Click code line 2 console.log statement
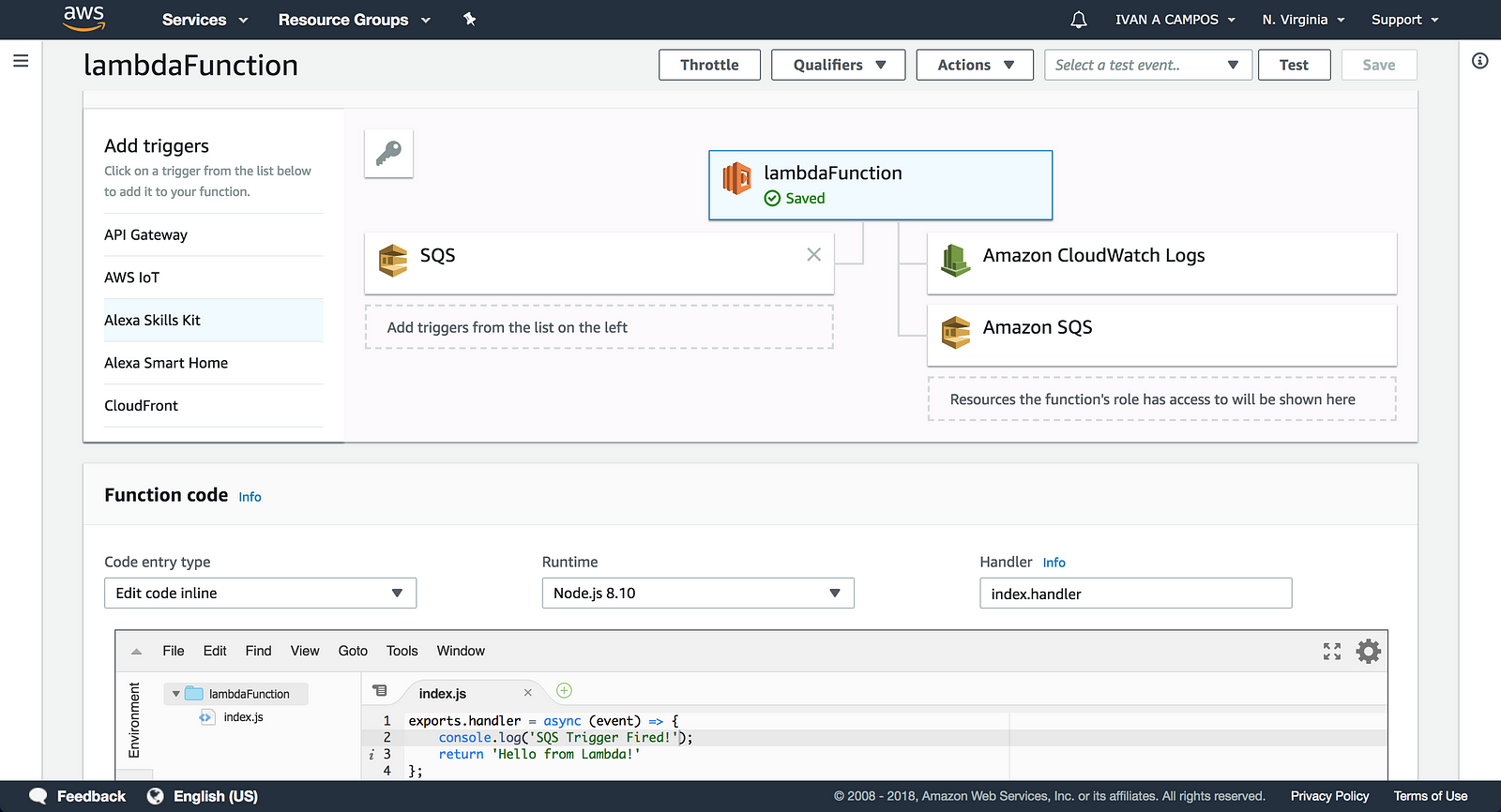Screen dimensions: 1501x812 click(x=566, y=738)
